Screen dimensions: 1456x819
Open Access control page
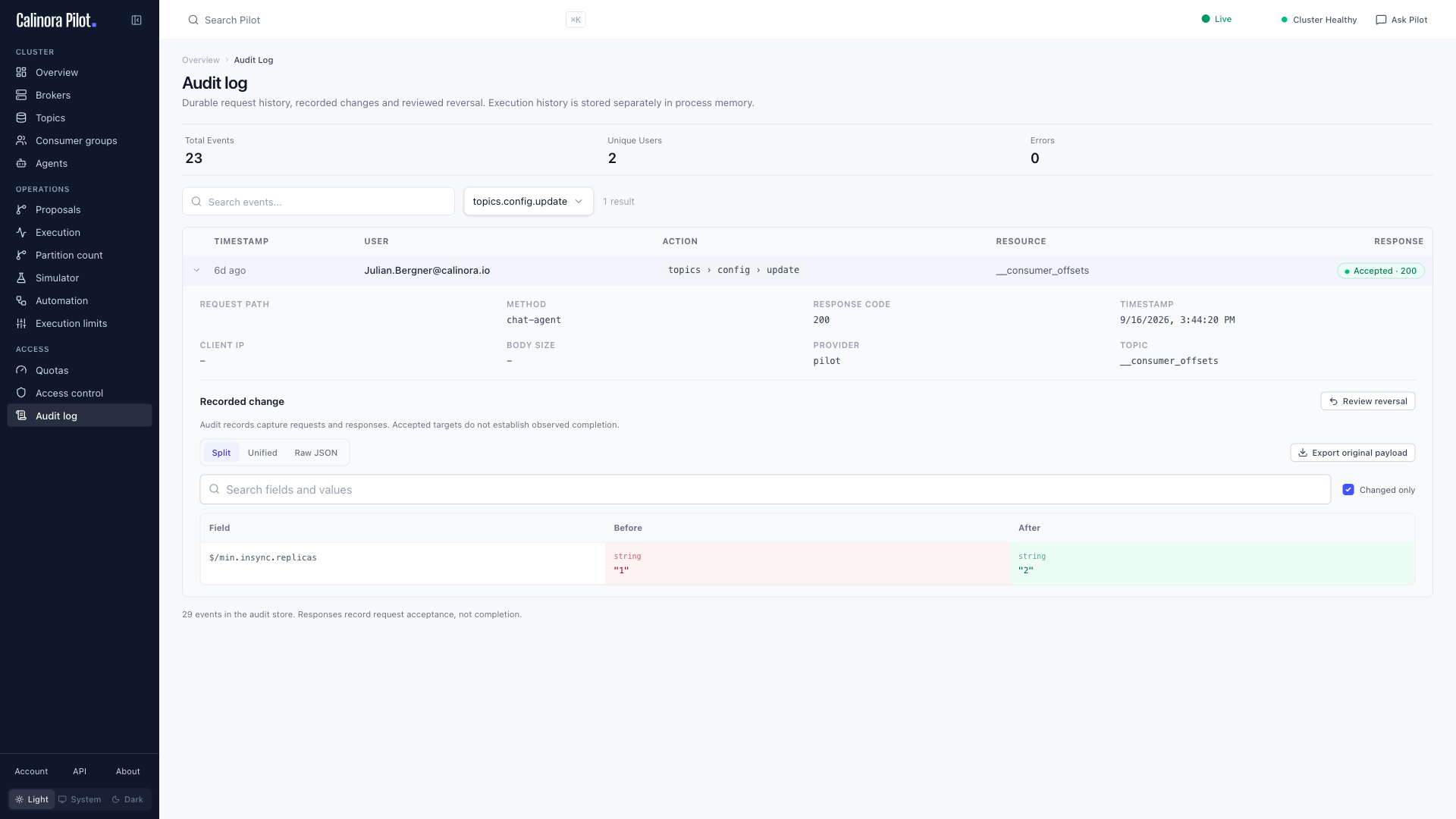(x=80, y=393)
